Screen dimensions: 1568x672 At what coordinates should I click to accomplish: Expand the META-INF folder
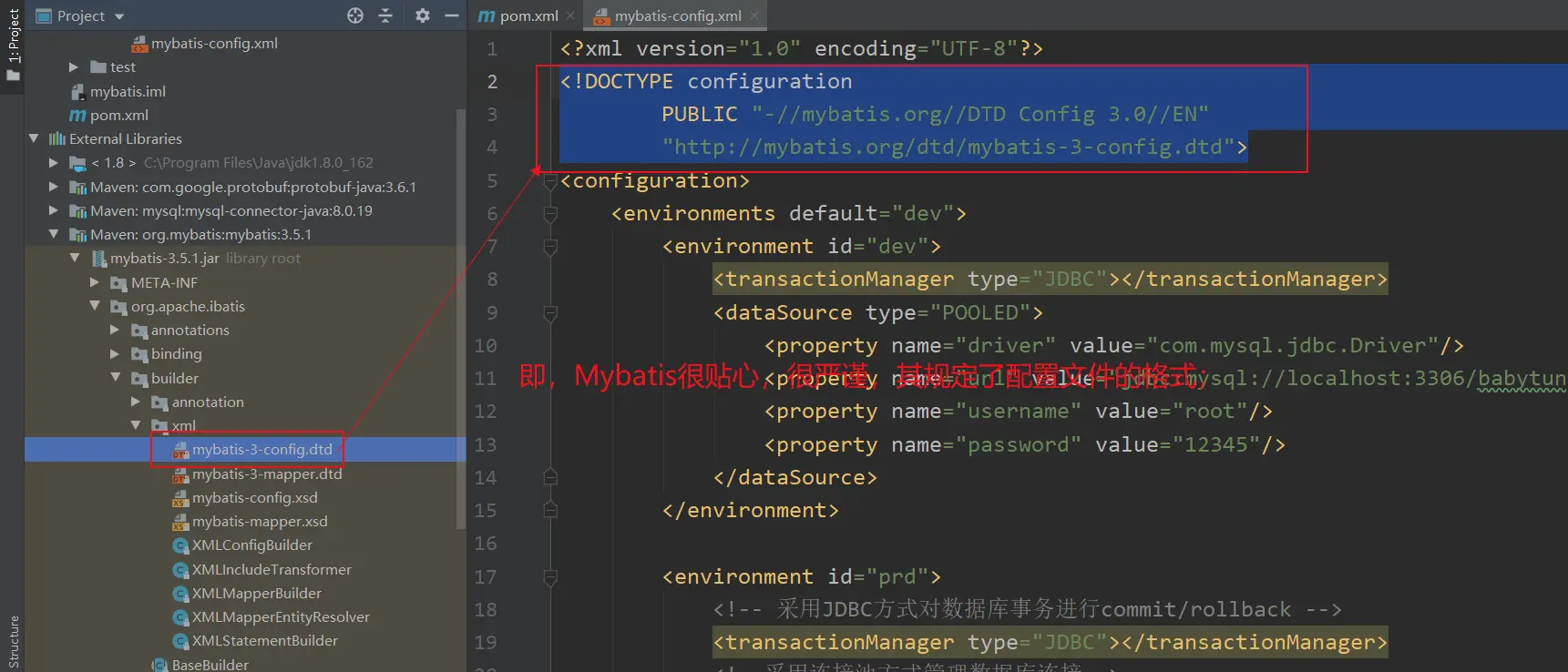pos(95,283)
